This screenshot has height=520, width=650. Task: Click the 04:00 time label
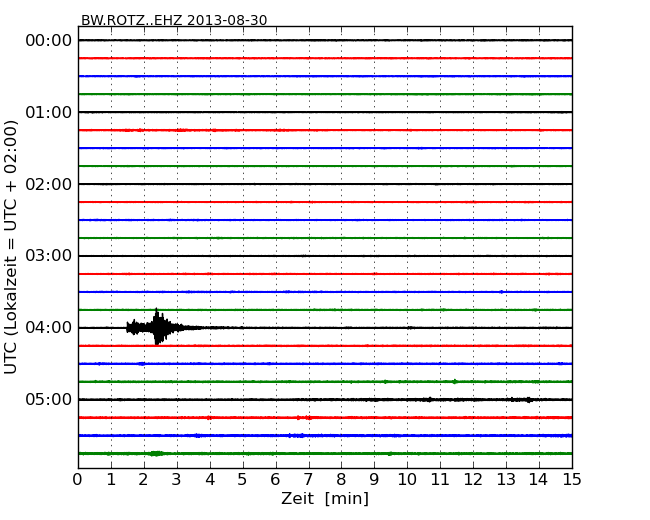(49, 328)
